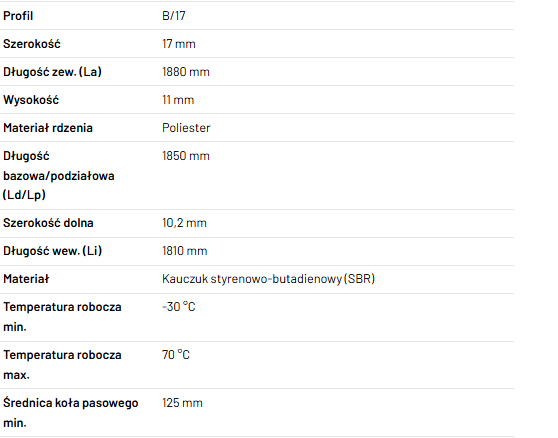The image size is (558, 438).
Task: Click the Profil label
Action: 18,16
